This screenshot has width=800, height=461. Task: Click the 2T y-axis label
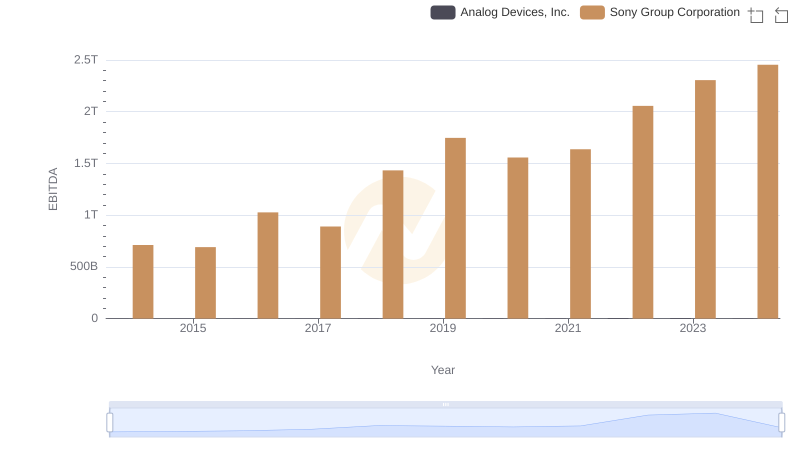coord(91,111)
